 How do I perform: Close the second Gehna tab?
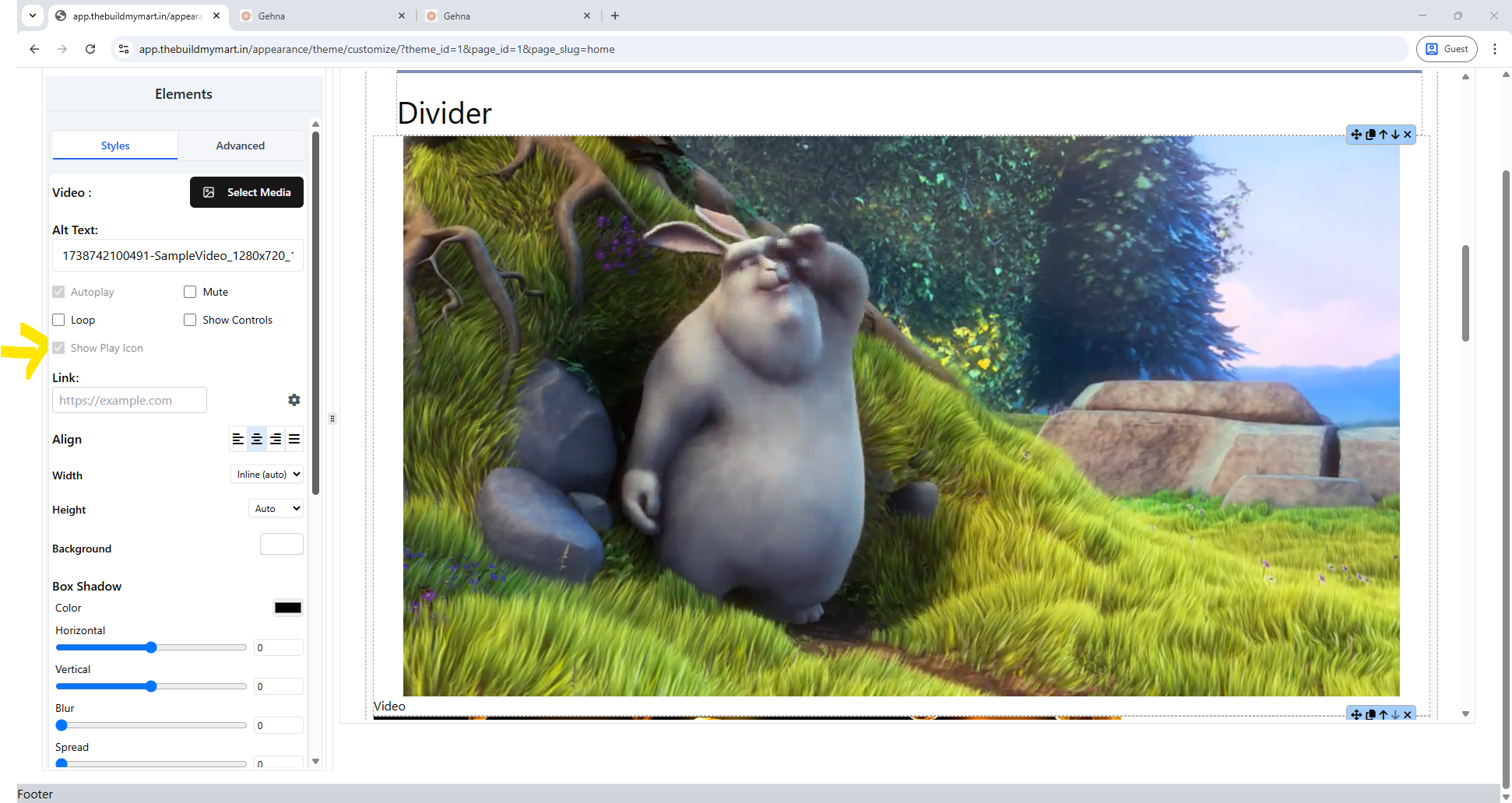pyautogui.click(x=402, y=16)
